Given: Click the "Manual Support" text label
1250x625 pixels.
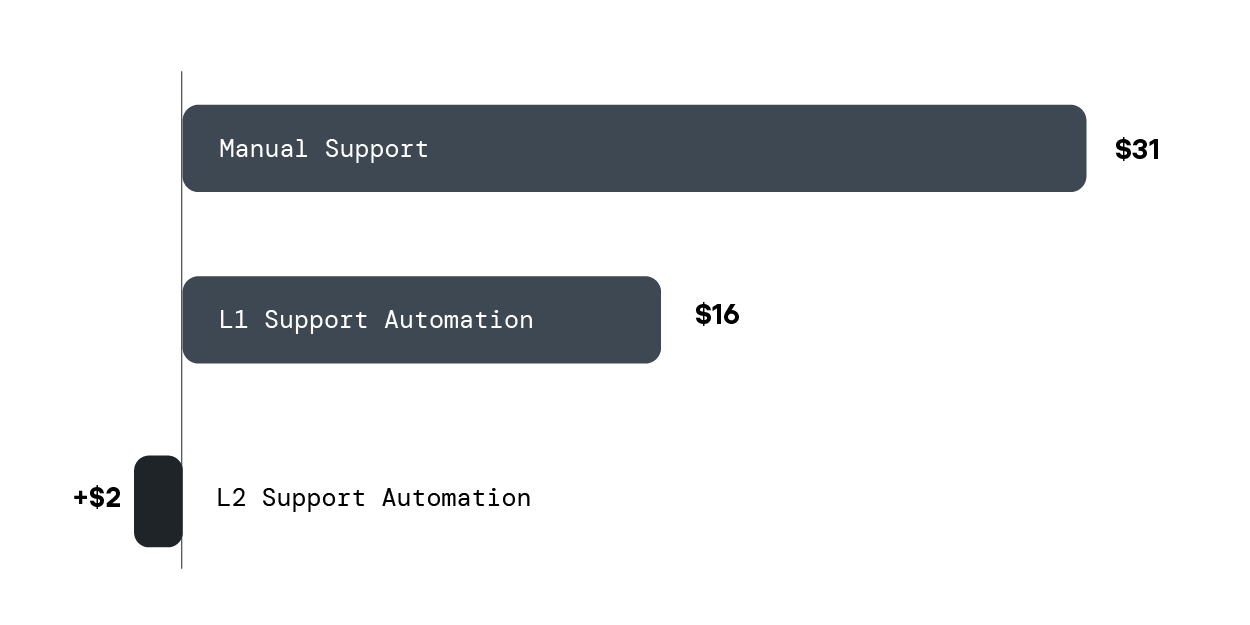Looking at the screenshot, I should click(x=324, y=149).
